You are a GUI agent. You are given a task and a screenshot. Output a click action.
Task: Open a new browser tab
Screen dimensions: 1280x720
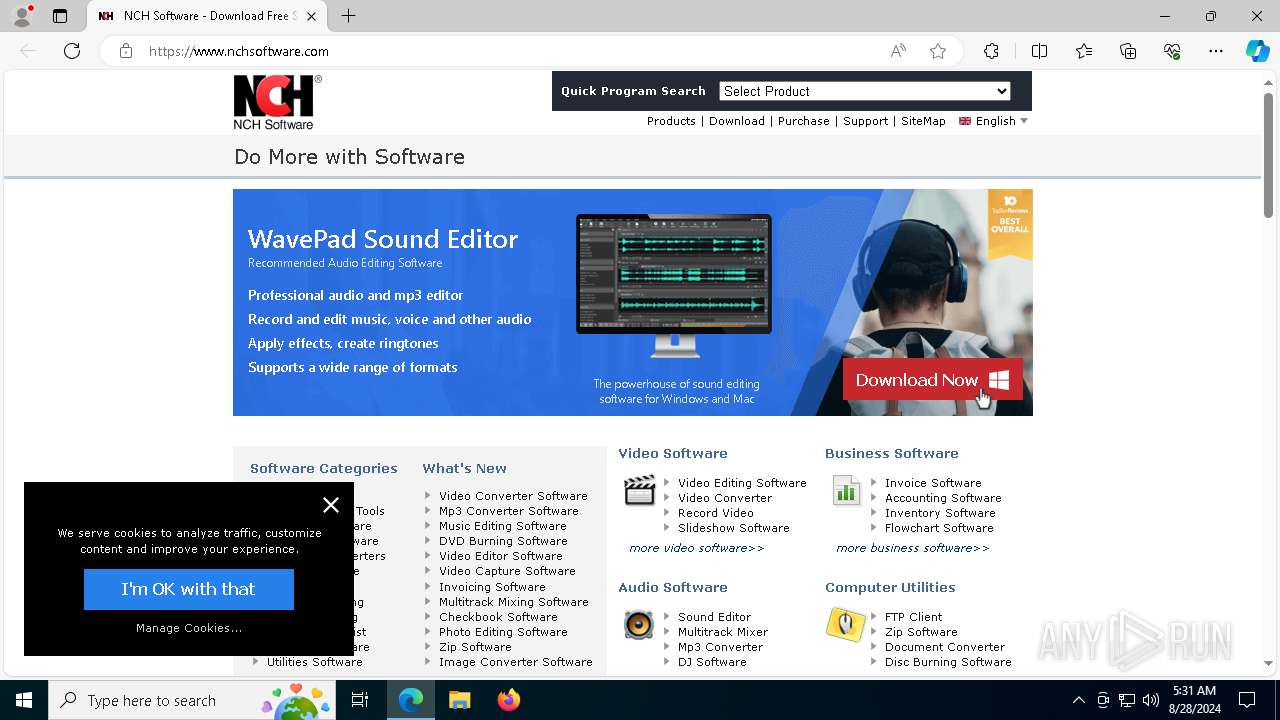[348, 16]
